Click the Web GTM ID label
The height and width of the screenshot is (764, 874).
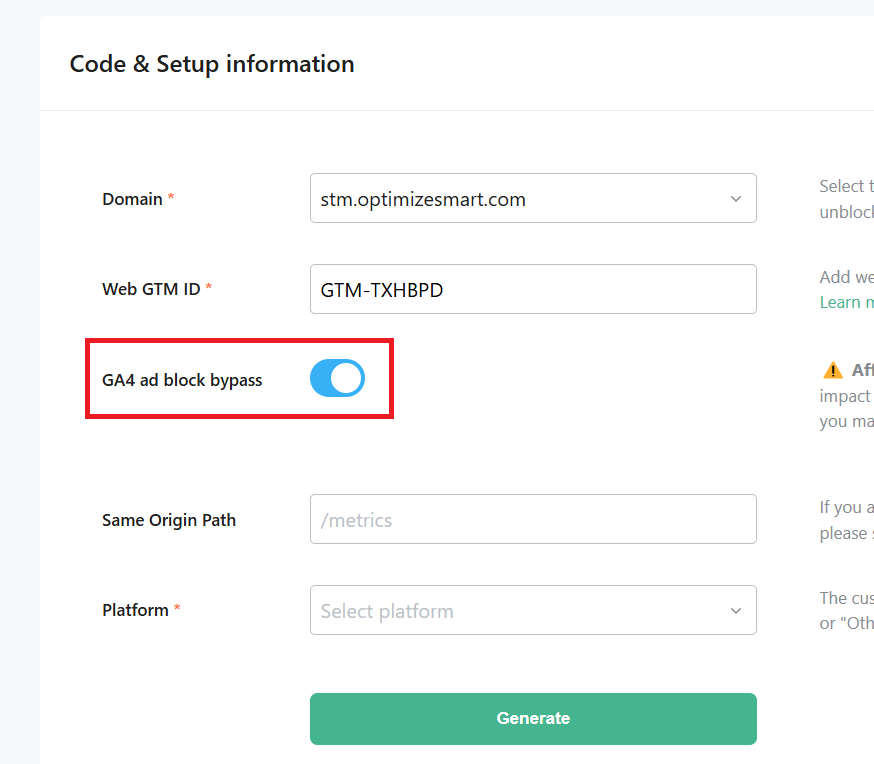151,289
